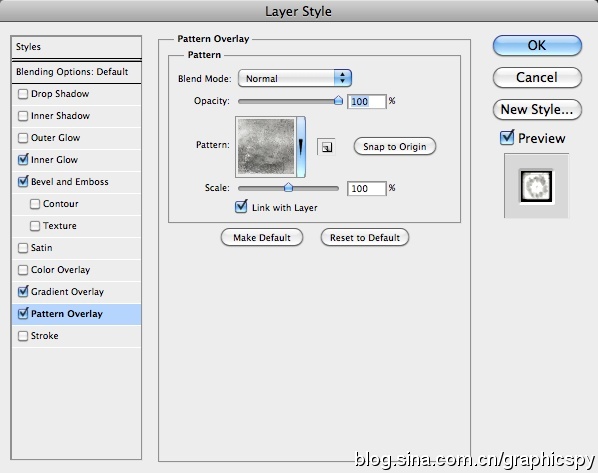
Task: Click the layer style preview thumbnail
Action: pos(536,186)
